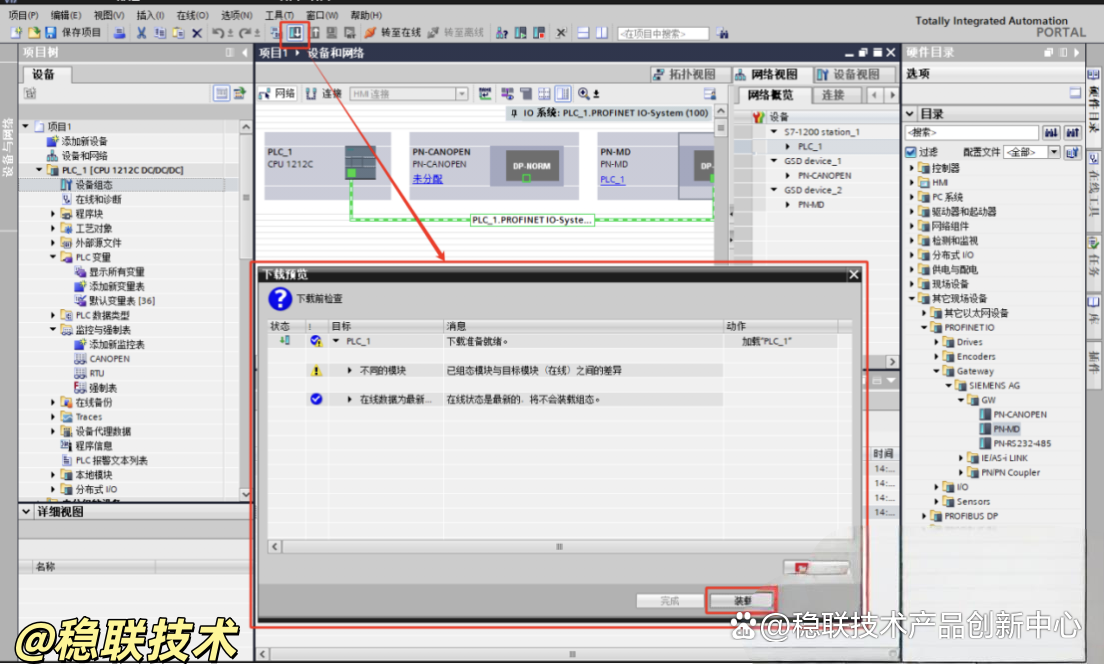Save the project with 保存项目

[74, 32]
